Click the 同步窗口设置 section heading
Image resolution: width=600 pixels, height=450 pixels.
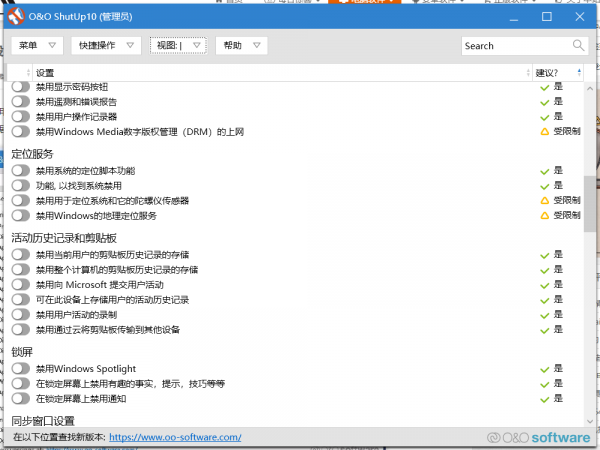[43, 421]
